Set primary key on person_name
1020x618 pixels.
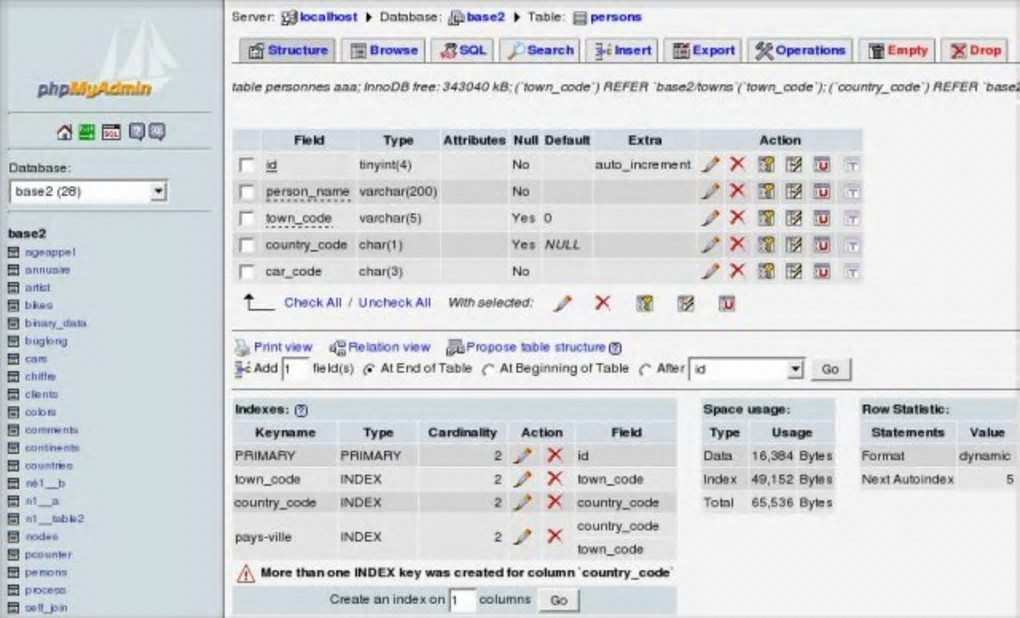pos(766,192)
